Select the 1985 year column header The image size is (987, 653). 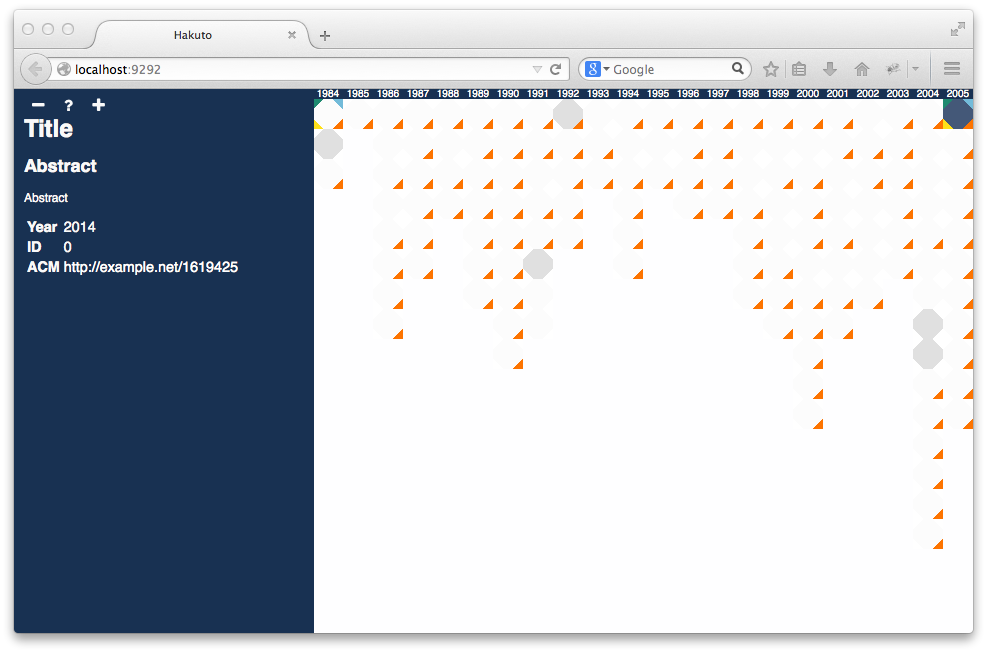tap(358, 94)
